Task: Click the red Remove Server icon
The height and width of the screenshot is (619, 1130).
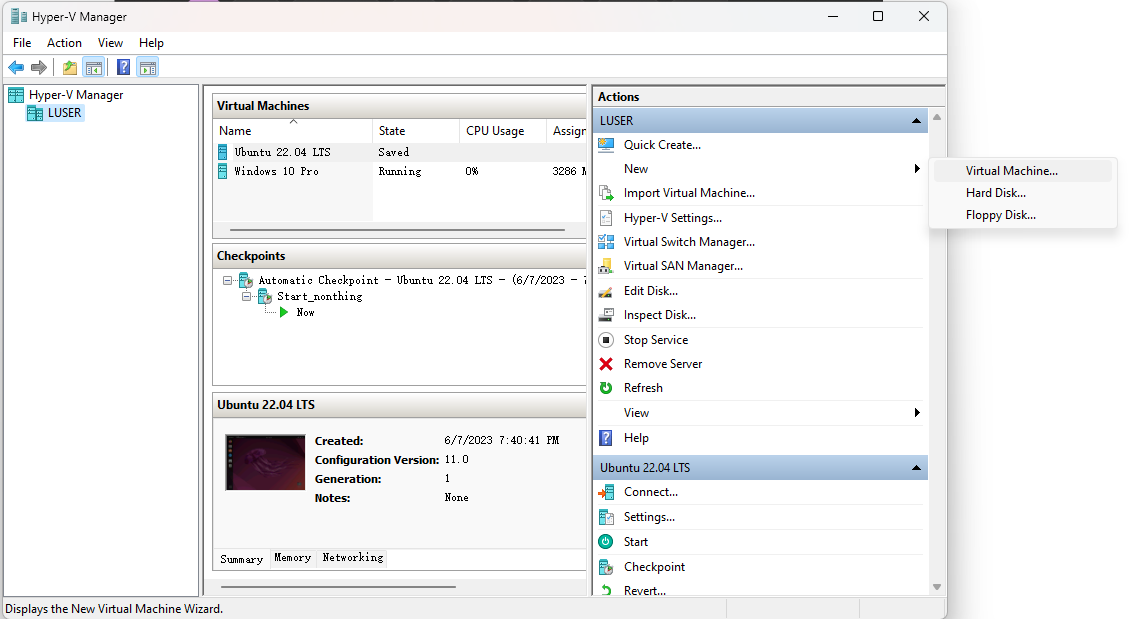Action: point(606,364)
